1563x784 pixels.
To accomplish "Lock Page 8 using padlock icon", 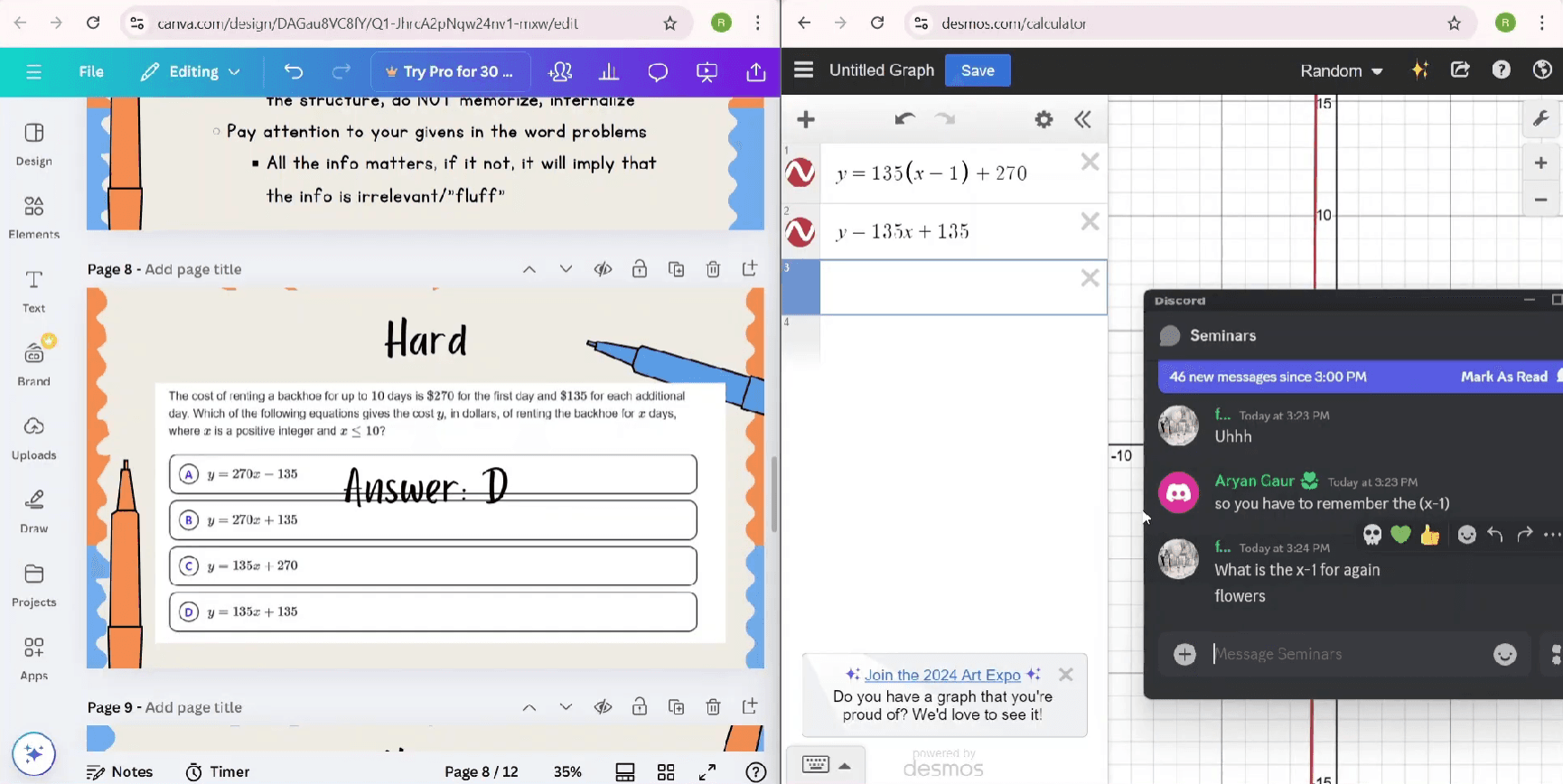I will point(640,269).
